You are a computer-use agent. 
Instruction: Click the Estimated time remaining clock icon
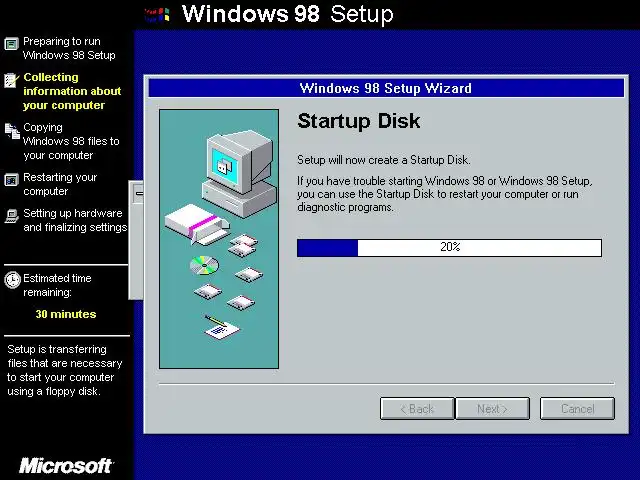click(x=12, y=280)
